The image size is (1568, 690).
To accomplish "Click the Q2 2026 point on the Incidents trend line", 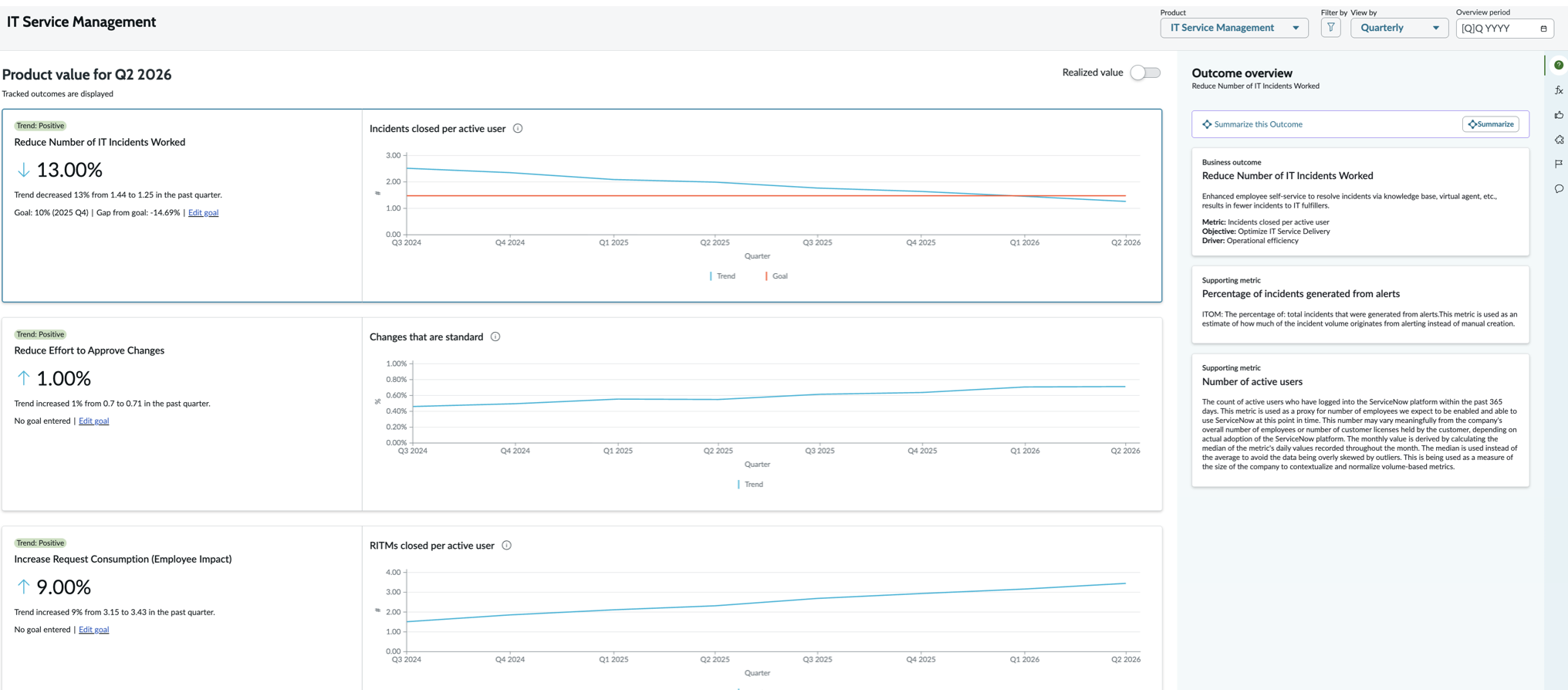I will 1126,201.
